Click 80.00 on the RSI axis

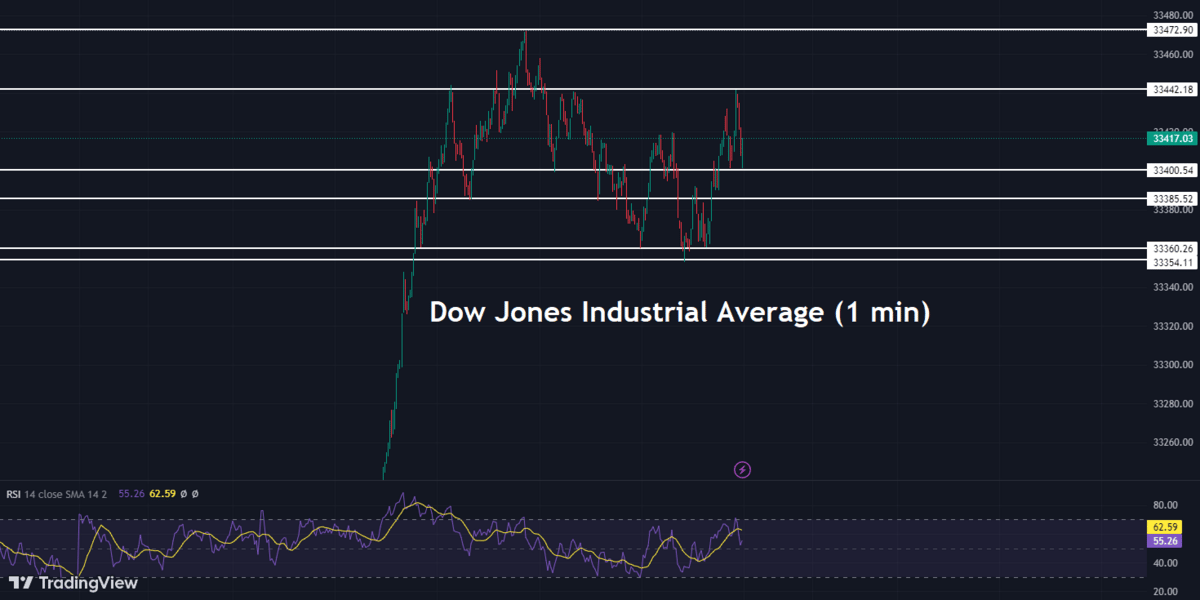pos(1163,506)
